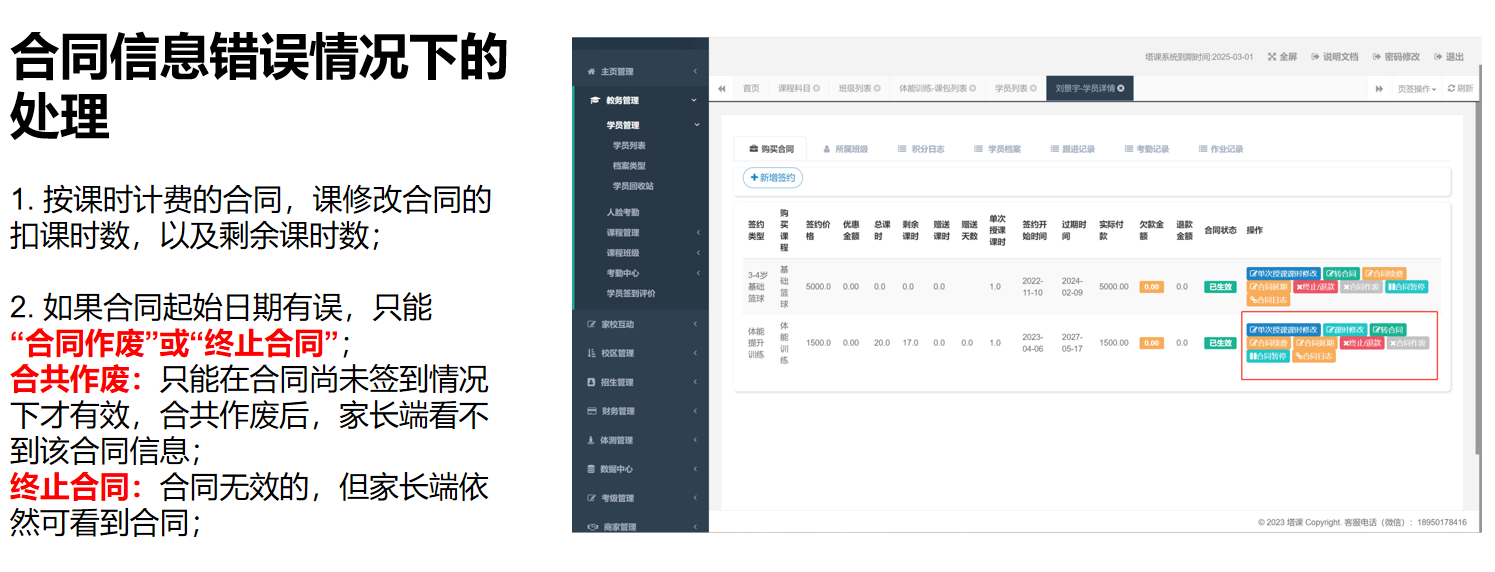Click 合同暂停 for the 3-4岁基础篮球 contract
This screenshot has width=1495, height=572.
point(1406,287)
